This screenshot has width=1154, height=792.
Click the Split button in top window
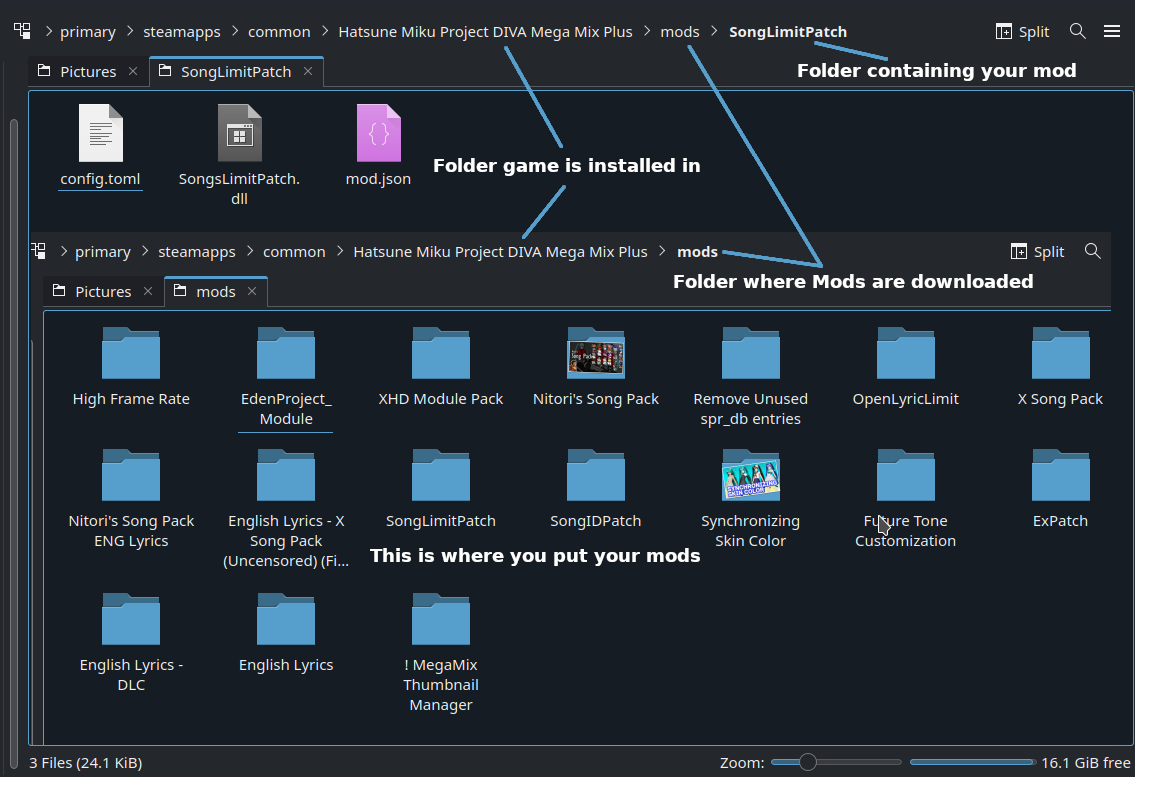1022,32
